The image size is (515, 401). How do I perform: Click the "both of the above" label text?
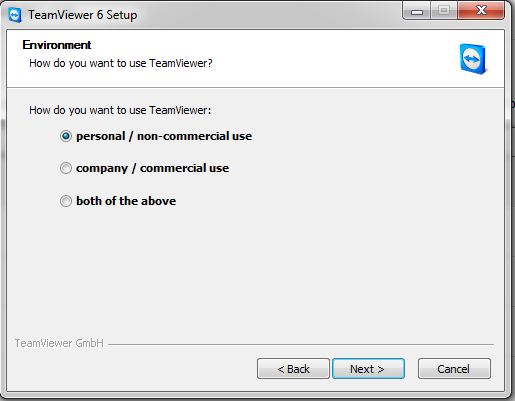click(x=126, y=201)
